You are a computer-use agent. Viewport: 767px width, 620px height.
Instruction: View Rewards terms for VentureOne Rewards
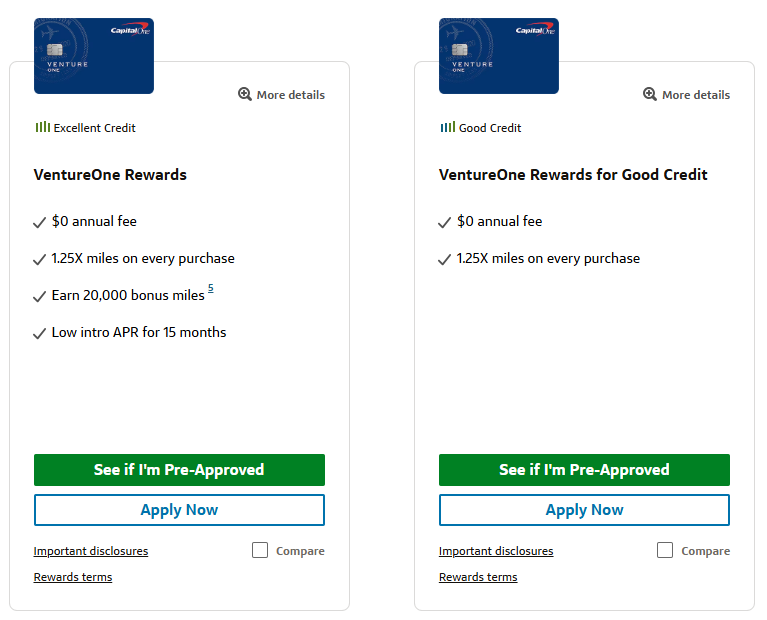coord(73,577)
